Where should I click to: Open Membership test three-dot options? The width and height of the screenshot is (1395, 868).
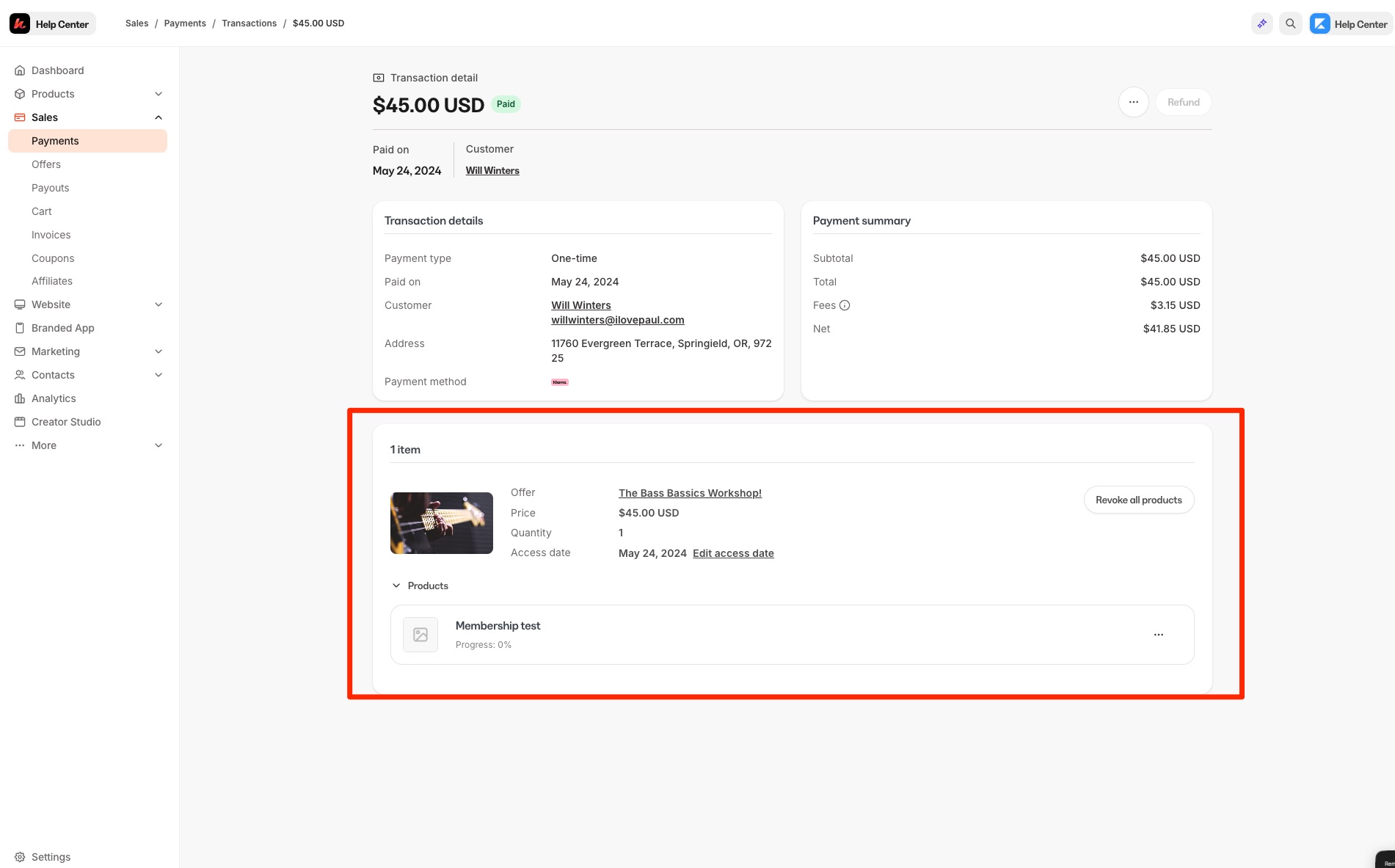click(x=1159, y=635)
